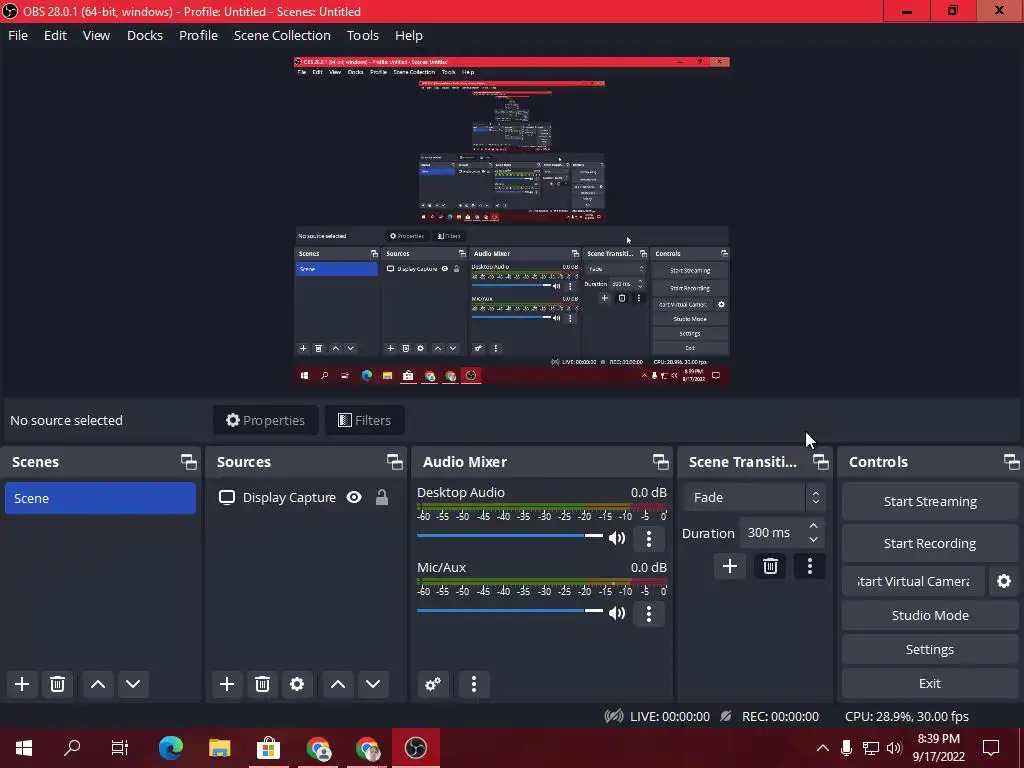Decrease transition duration with down arrow
Screen dimensions: 1024x768
point(813,540)
